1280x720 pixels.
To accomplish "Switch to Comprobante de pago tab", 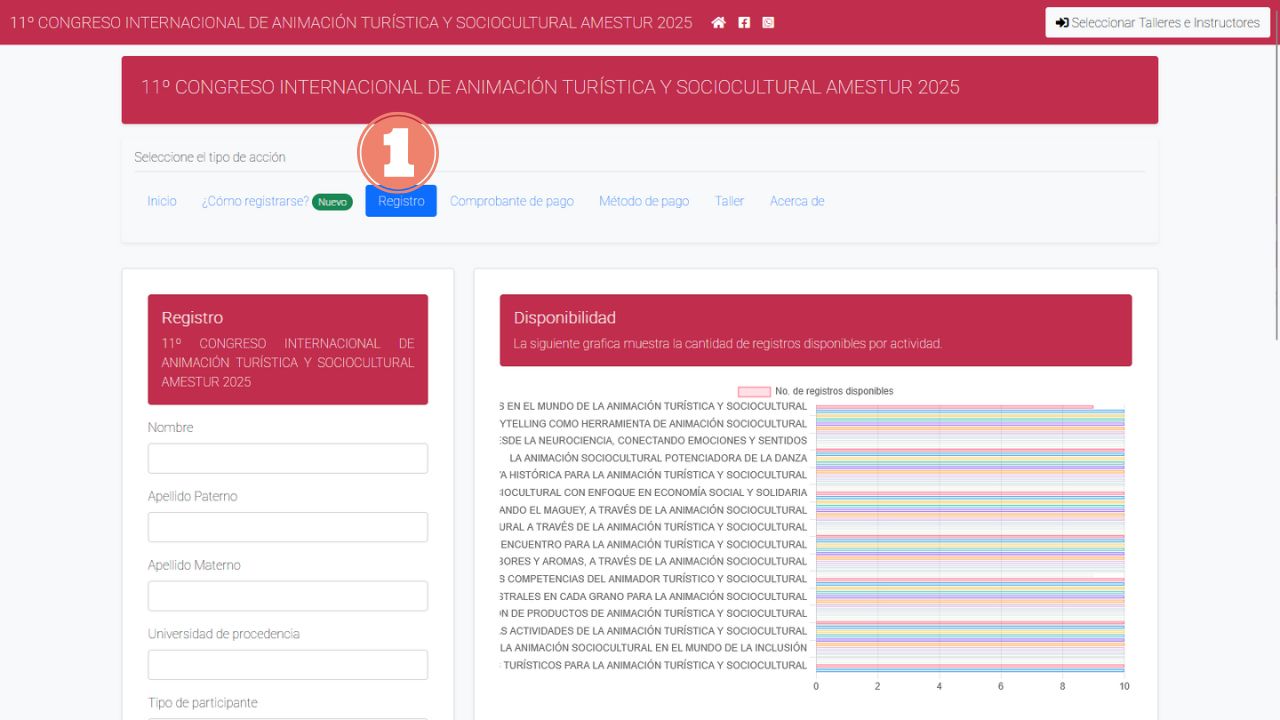I will point(512,201).
